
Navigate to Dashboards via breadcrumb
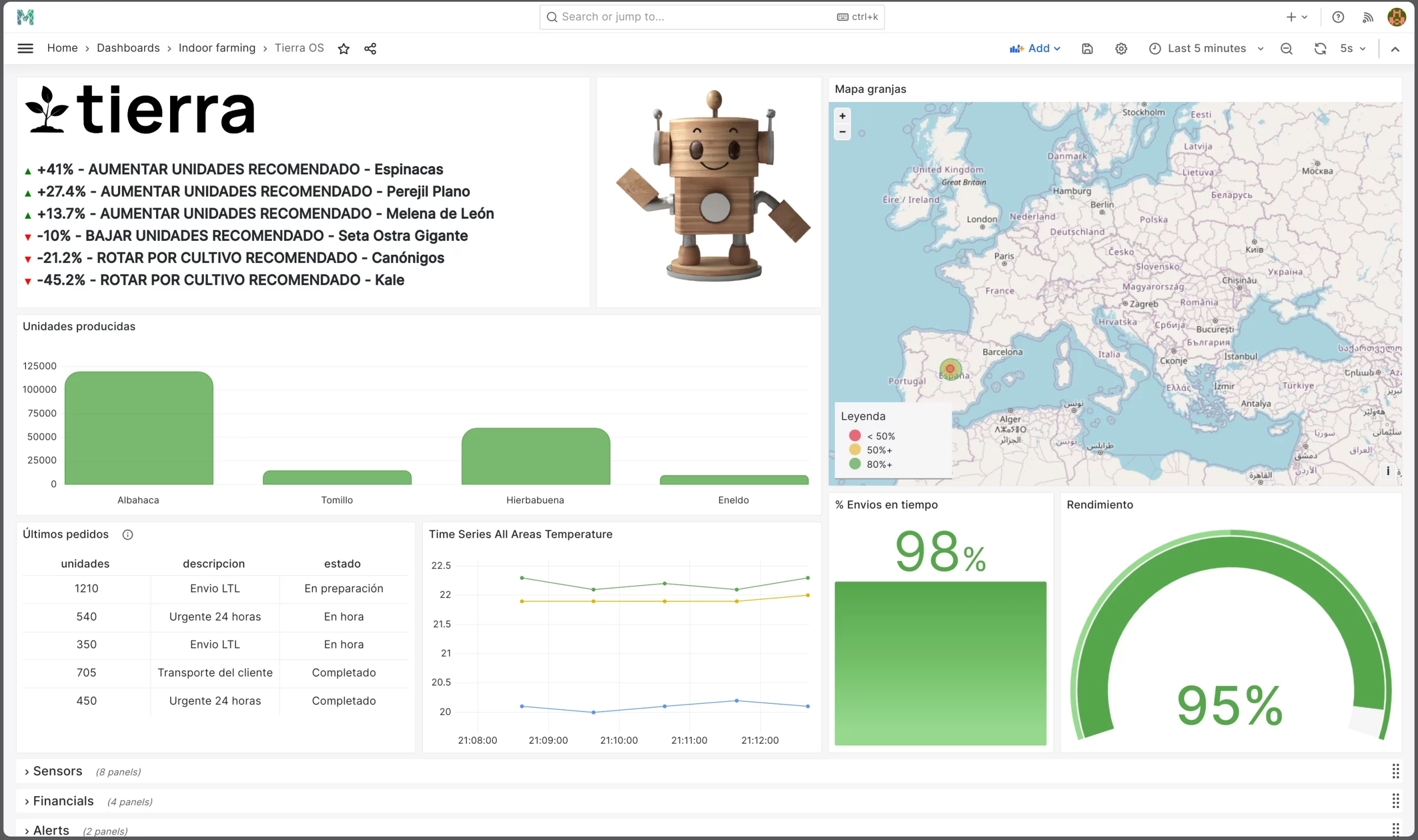[x=128, y=48]
